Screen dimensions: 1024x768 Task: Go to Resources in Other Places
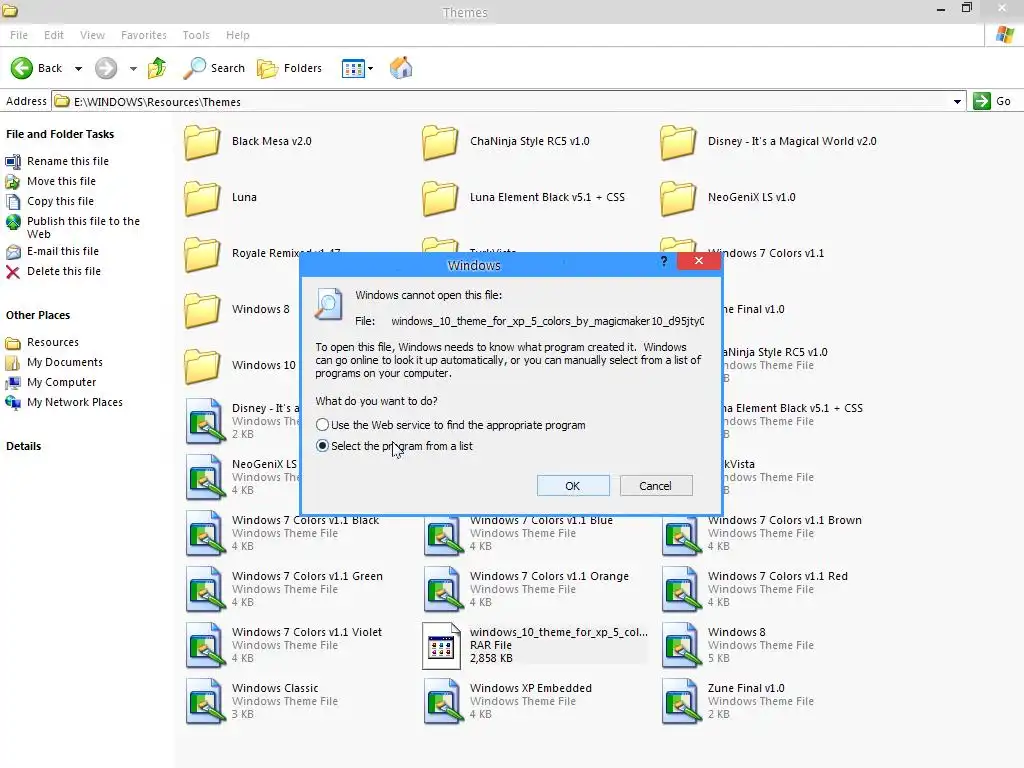(53, 342)
